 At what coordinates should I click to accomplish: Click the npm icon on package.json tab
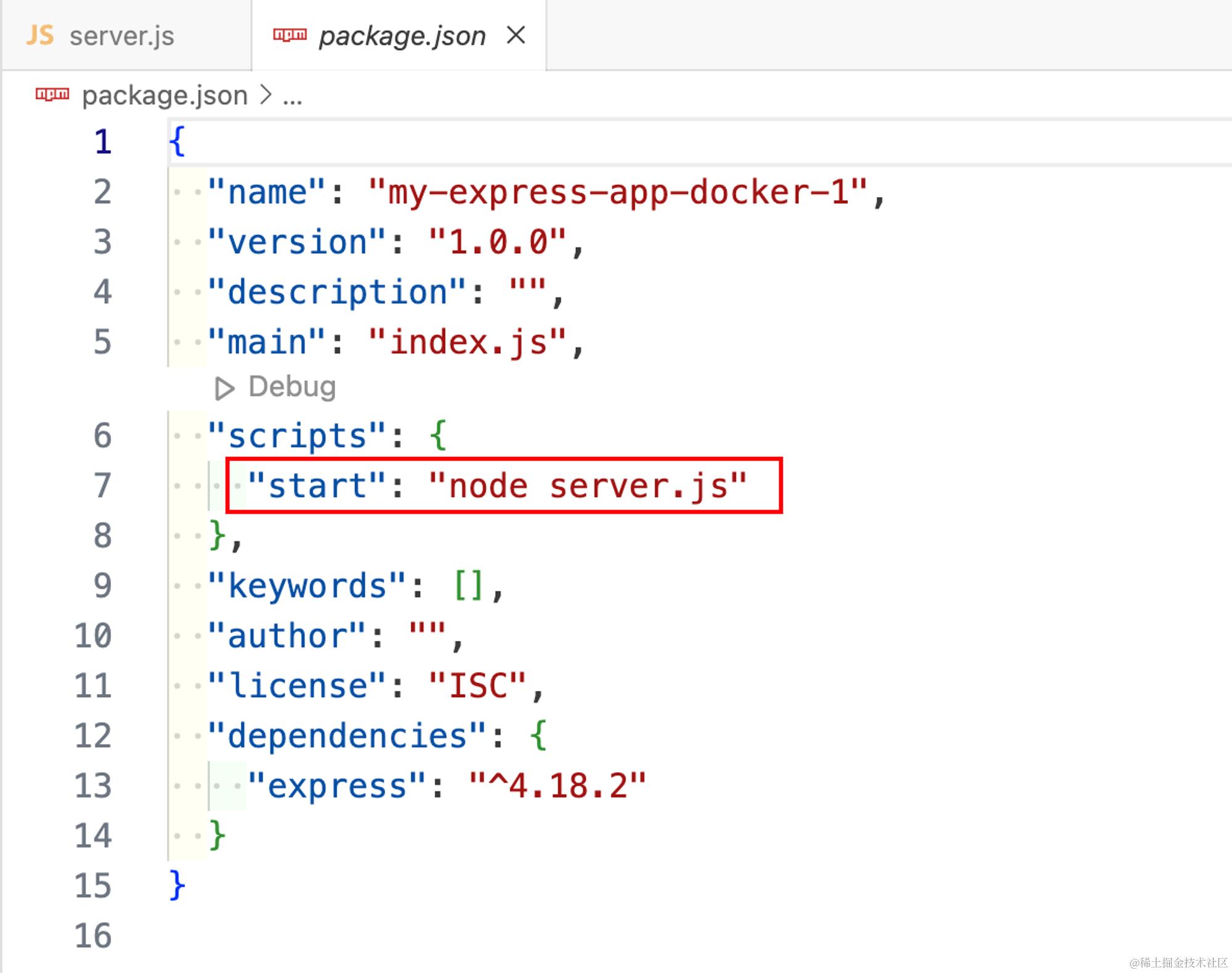coord(290,34)
